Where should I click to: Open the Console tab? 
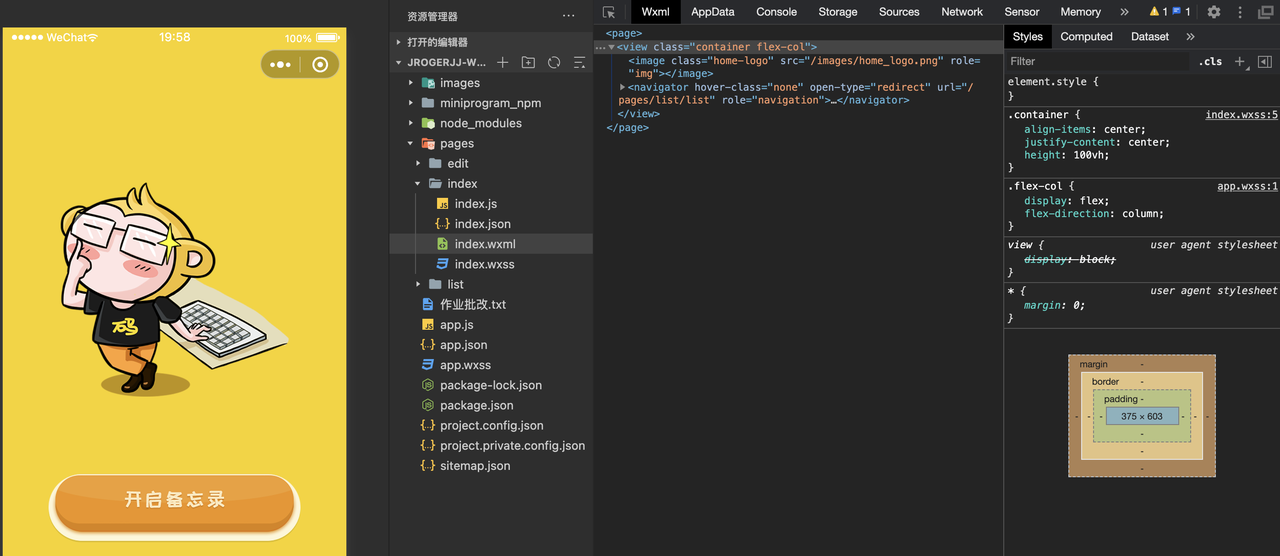[x=777, y=12]
